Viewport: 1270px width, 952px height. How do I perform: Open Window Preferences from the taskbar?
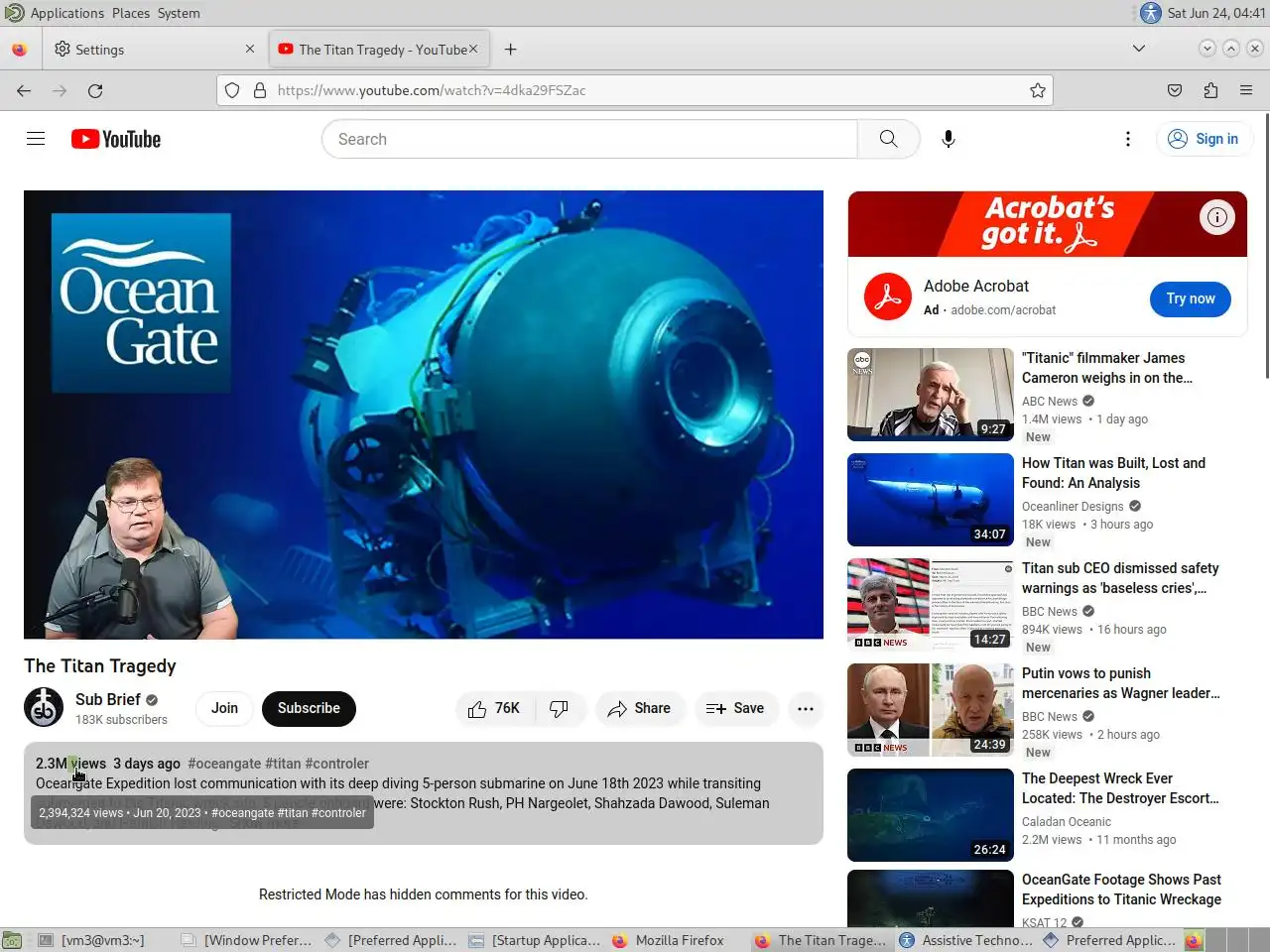point(248,940)
